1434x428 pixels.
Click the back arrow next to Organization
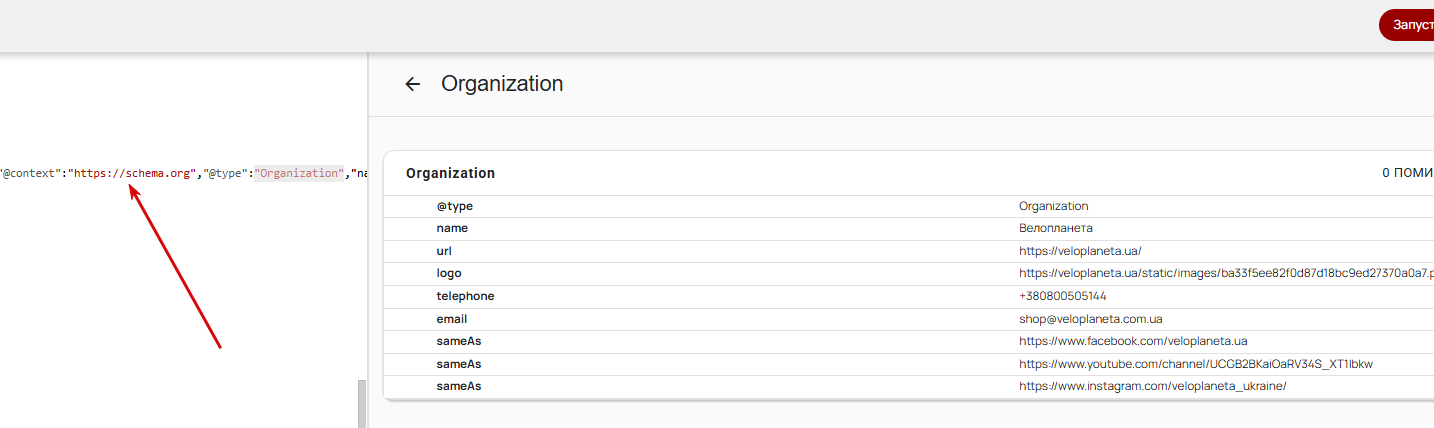413,84
